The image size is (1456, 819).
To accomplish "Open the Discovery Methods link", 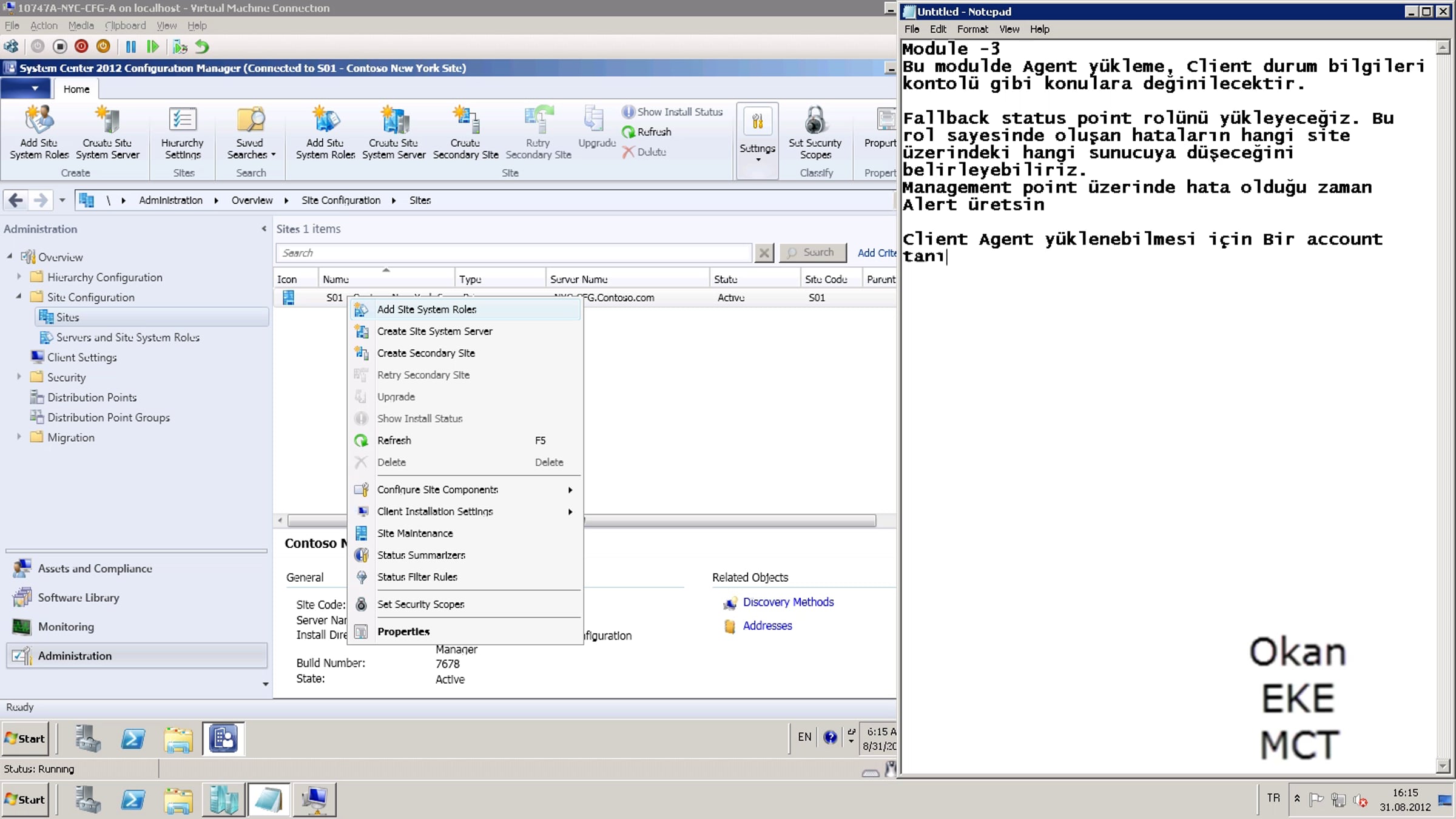I will [x=788, y=602].
